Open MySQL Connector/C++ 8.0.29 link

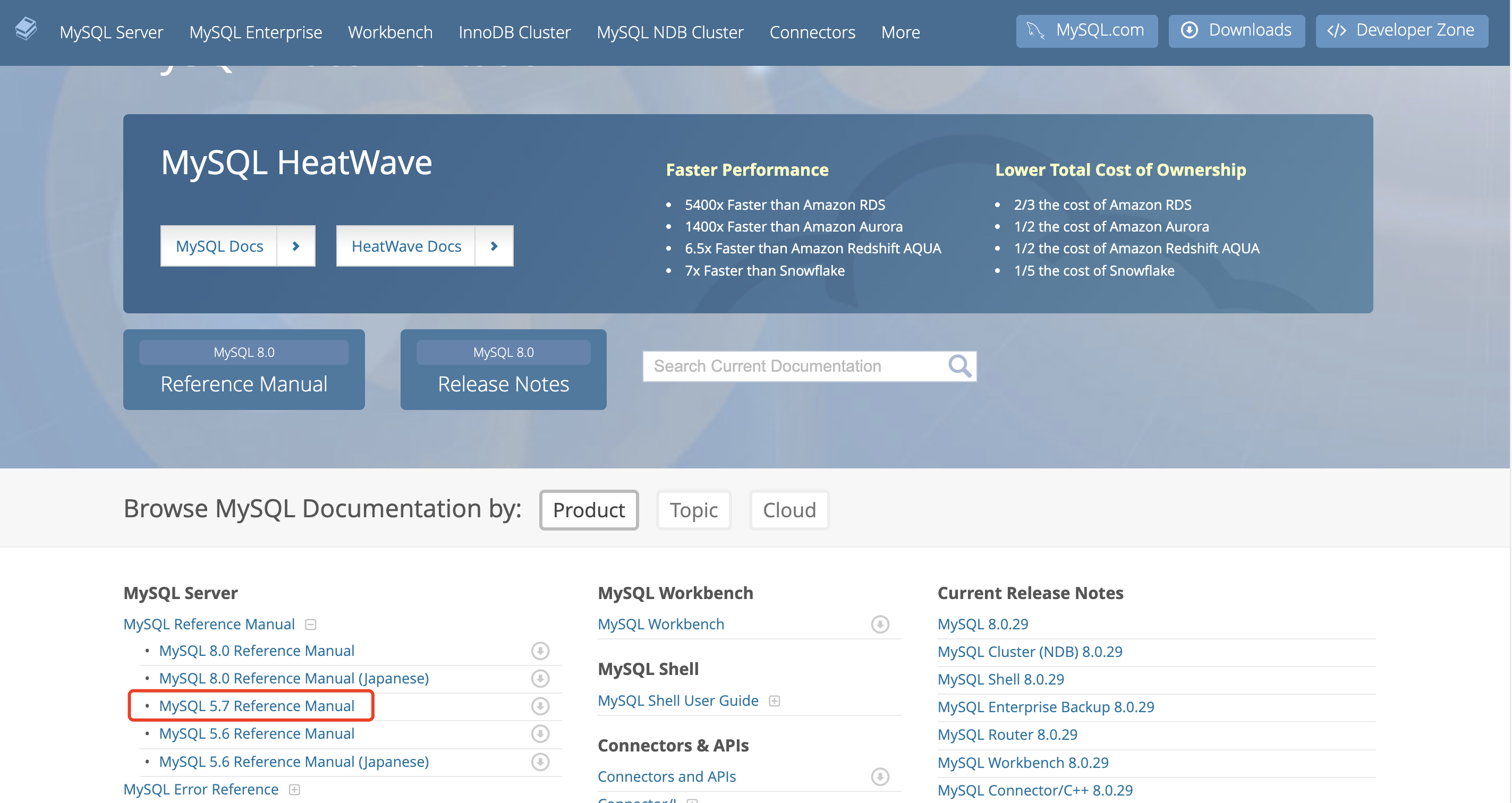(1035, 791)
